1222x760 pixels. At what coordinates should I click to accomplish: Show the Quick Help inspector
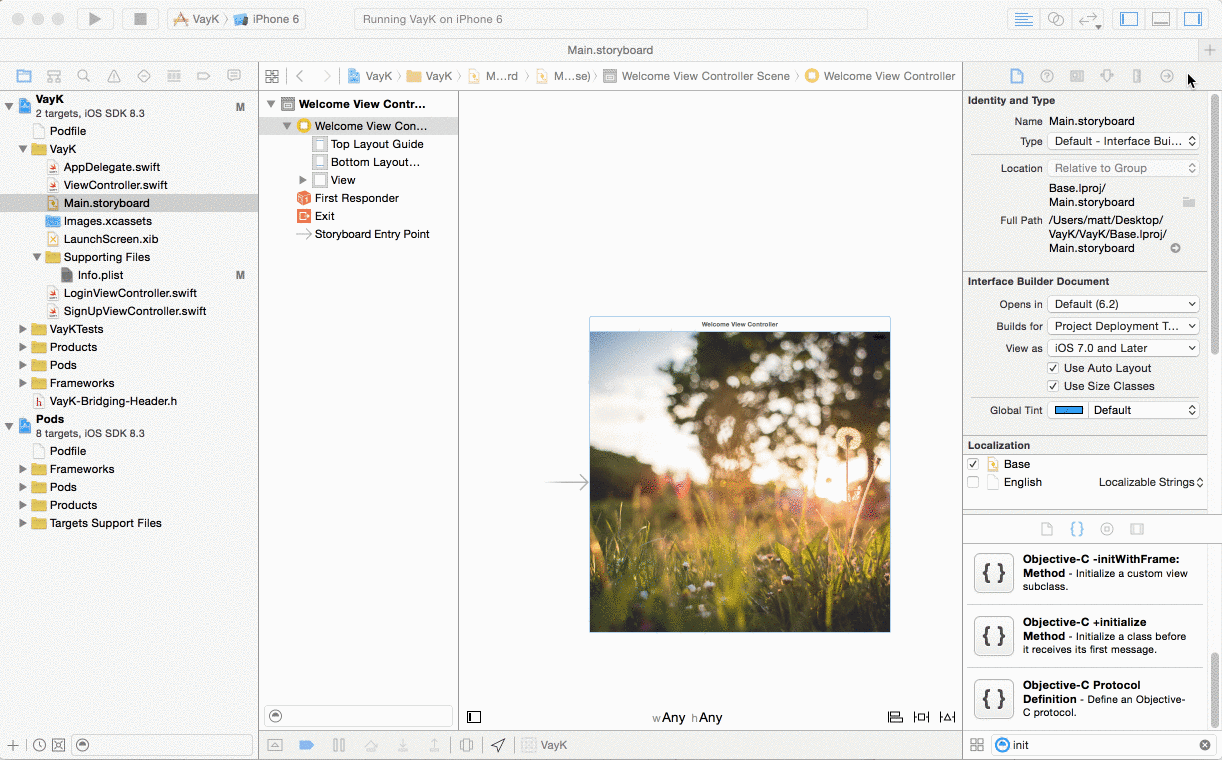[1047, 76]
